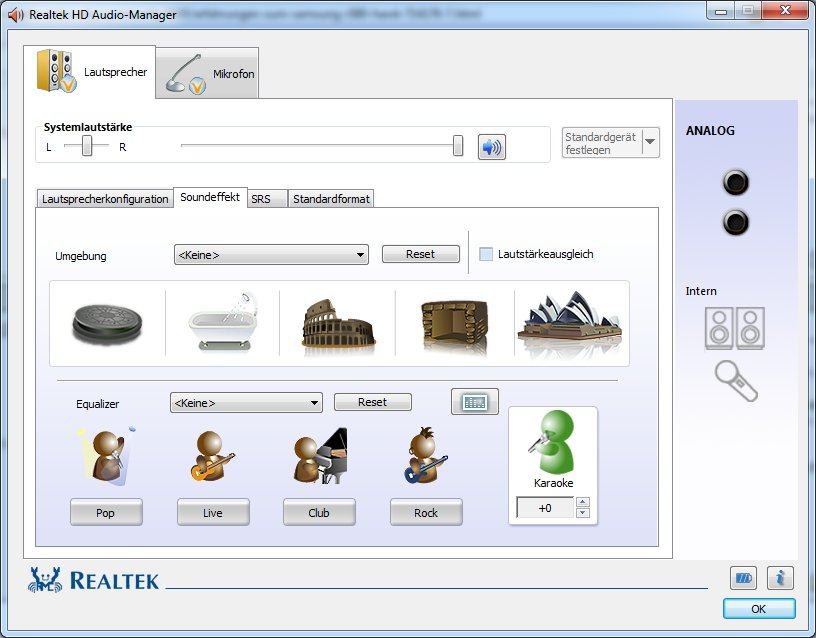Expand the Standardgerät festlegen dropdown arrow
The width and height of the screenshot is (816, 638).
650,142
